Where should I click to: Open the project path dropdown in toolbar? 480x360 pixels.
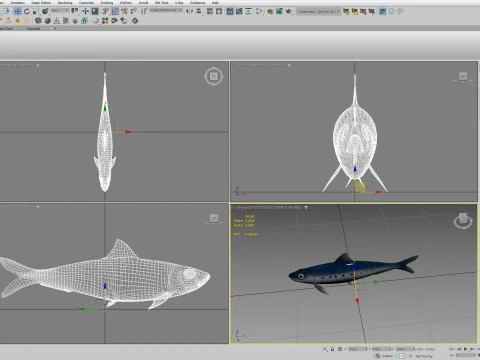(x=319, y=11)
